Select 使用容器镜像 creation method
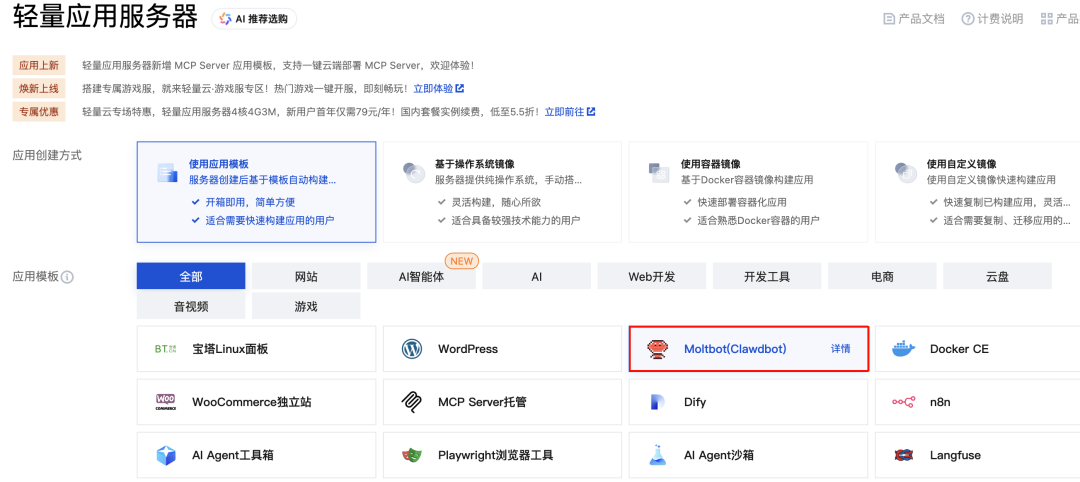 748,192
